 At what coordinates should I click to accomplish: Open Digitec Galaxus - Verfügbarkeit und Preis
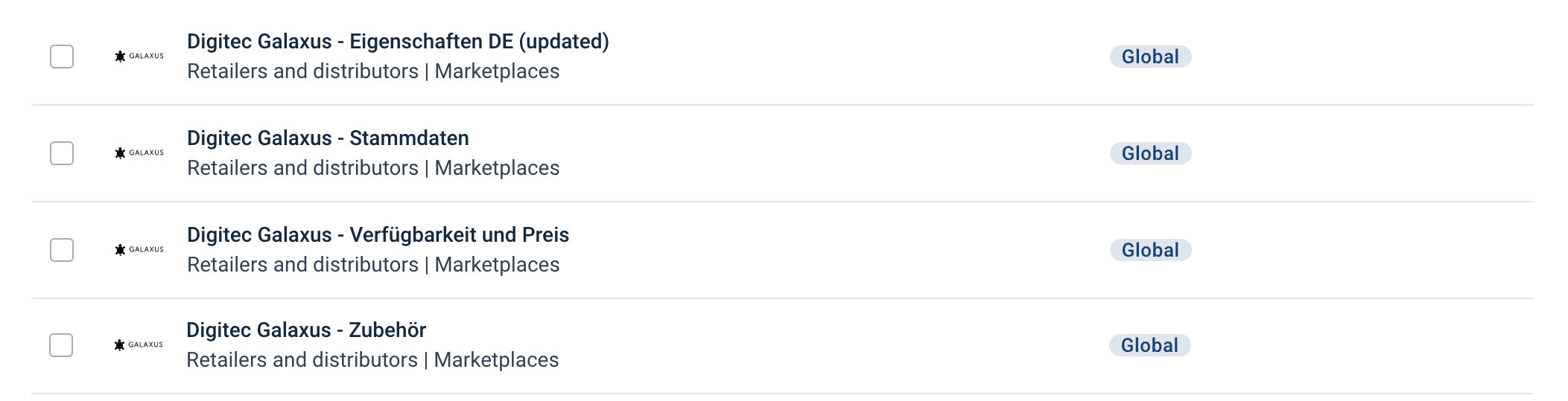[378, 235]
